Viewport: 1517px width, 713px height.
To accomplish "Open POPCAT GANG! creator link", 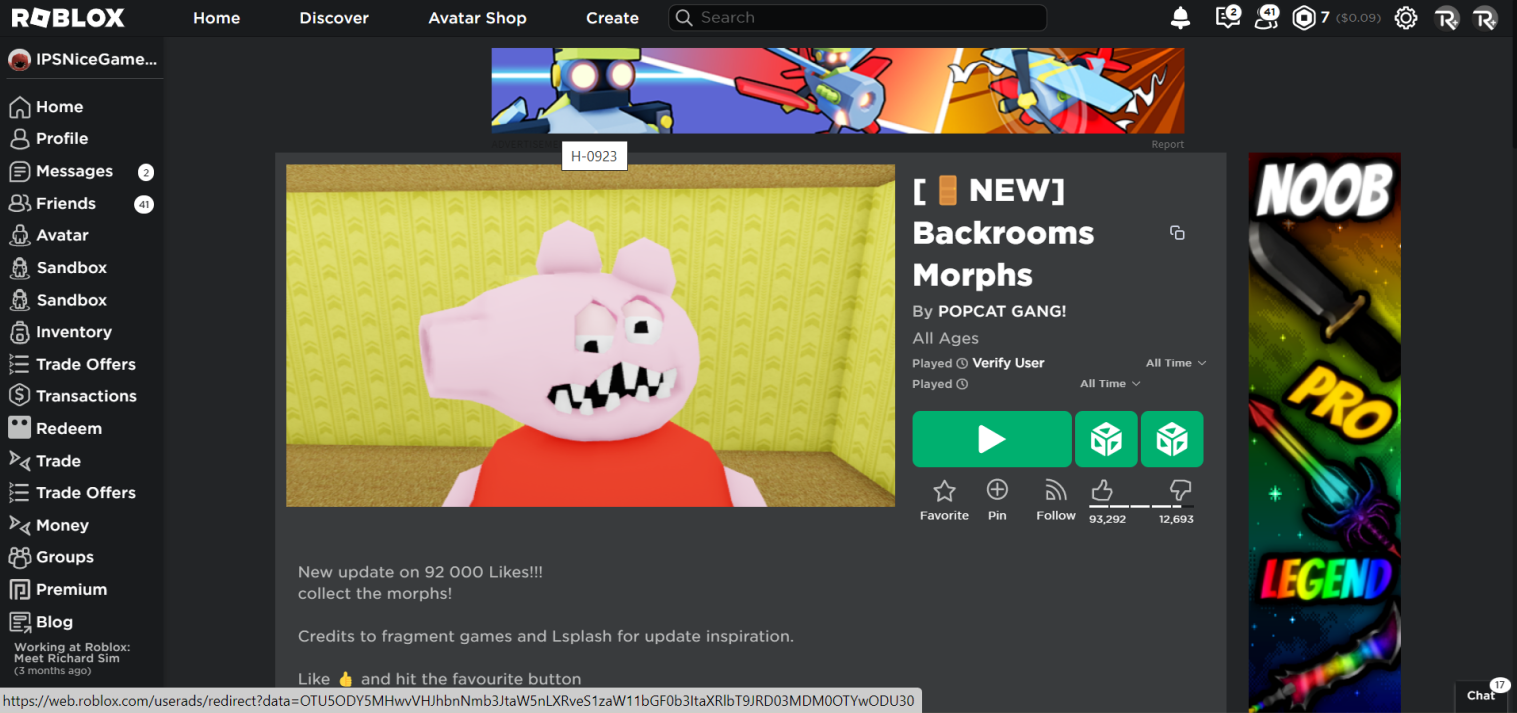I will 1002,311.
